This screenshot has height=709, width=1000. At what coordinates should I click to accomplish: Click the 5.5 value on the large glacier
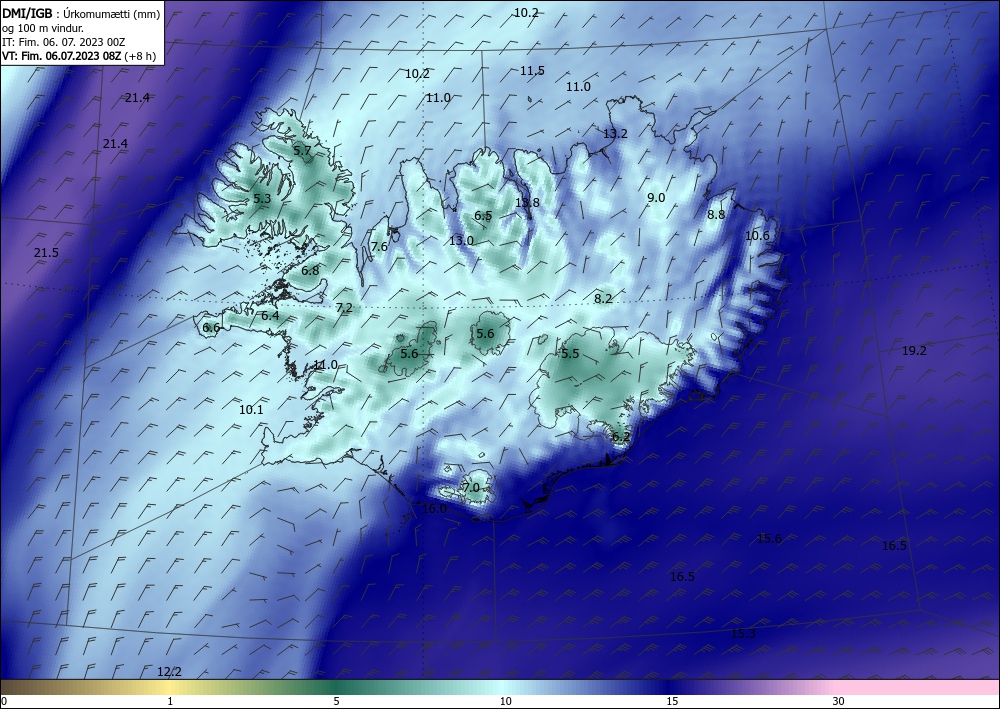[570, 354]
